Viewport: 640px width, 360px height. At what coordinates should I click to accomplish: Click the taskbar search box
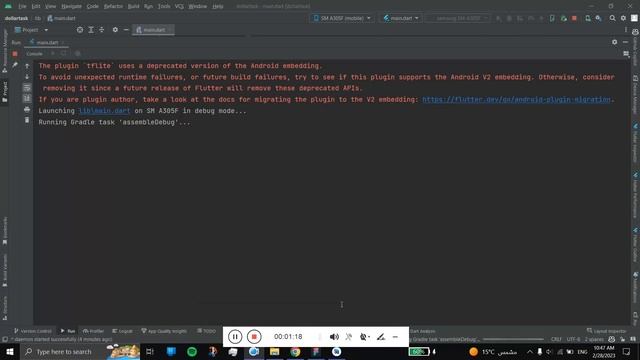(80, 351)
